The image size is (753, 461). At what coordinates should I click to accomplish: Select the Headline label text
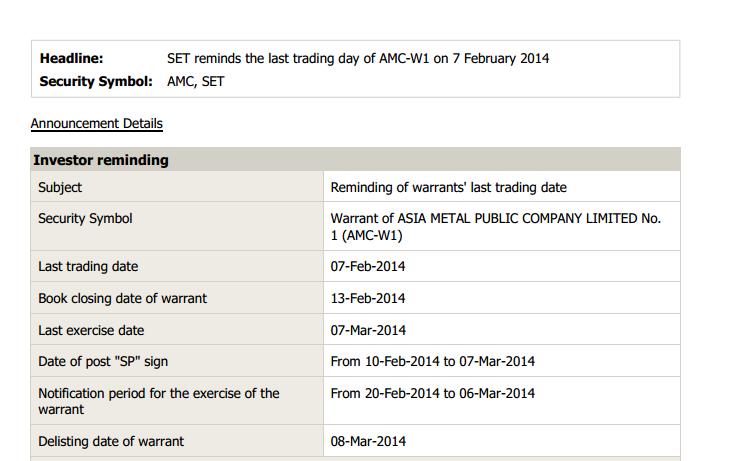72,58
